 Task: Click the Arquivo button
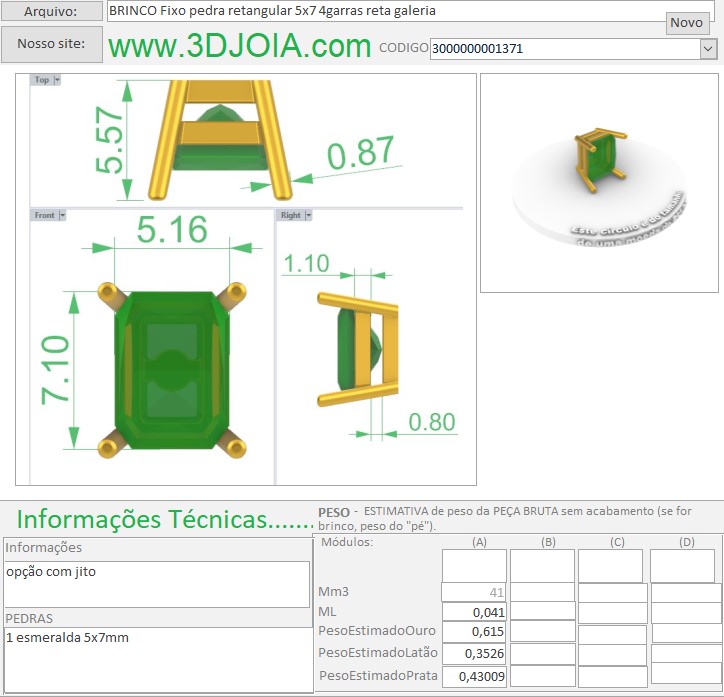pos(52,11)
